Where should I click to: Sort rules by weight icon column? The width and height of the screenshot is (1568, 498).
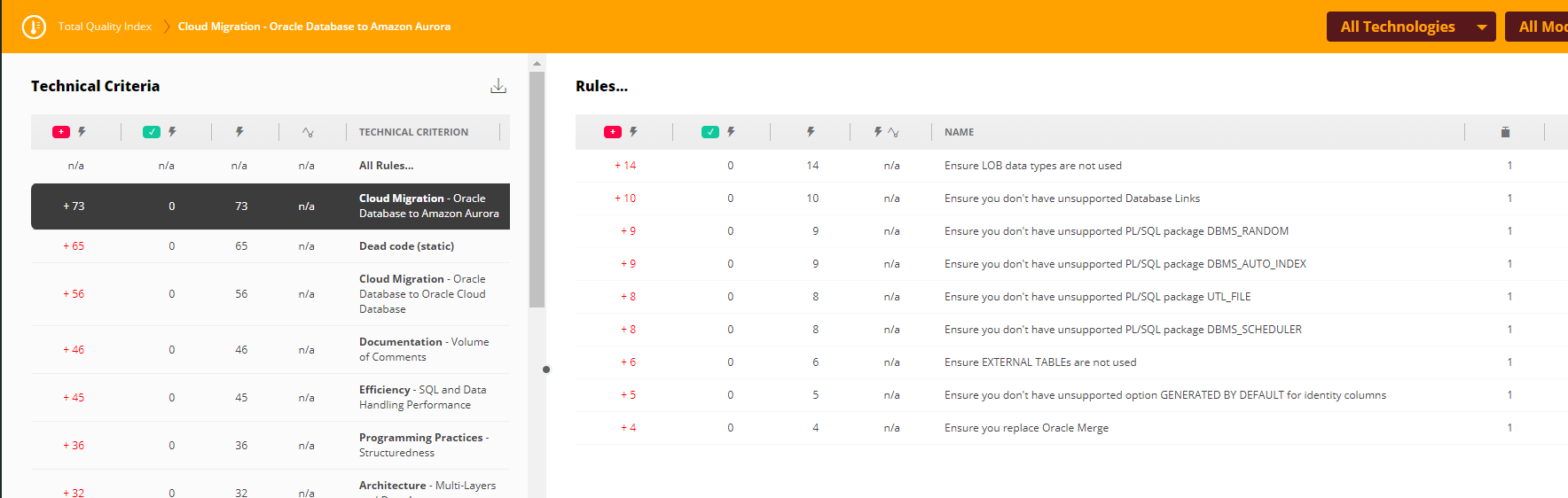1505,132
